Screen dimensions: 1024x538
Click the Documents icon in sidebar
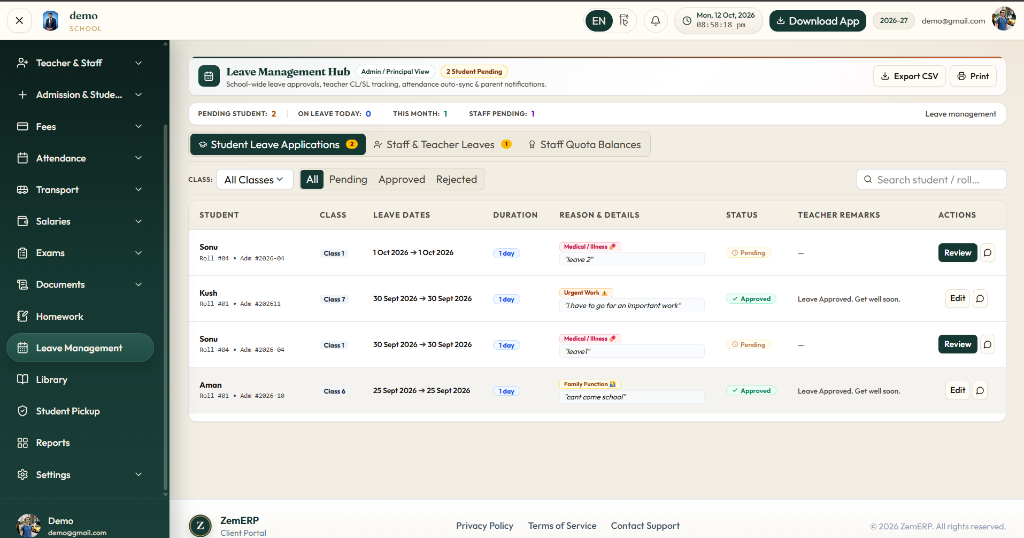point(22,285)
